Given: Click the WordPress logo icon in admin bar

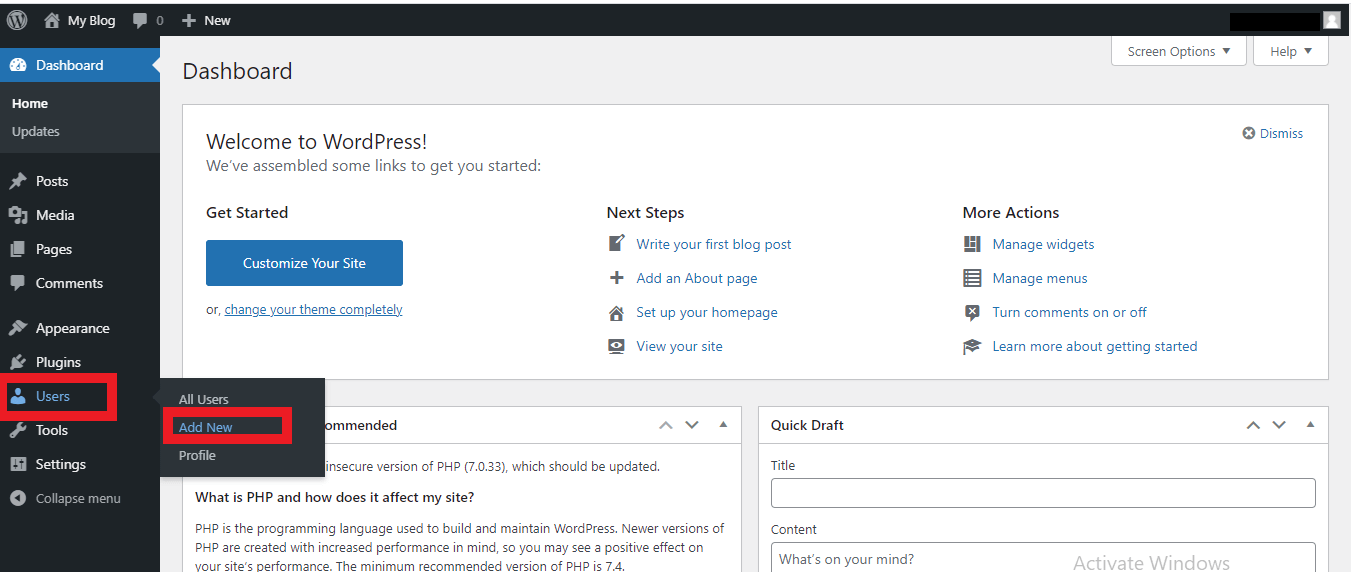Looking at the screenshot, I should (17, 20).
